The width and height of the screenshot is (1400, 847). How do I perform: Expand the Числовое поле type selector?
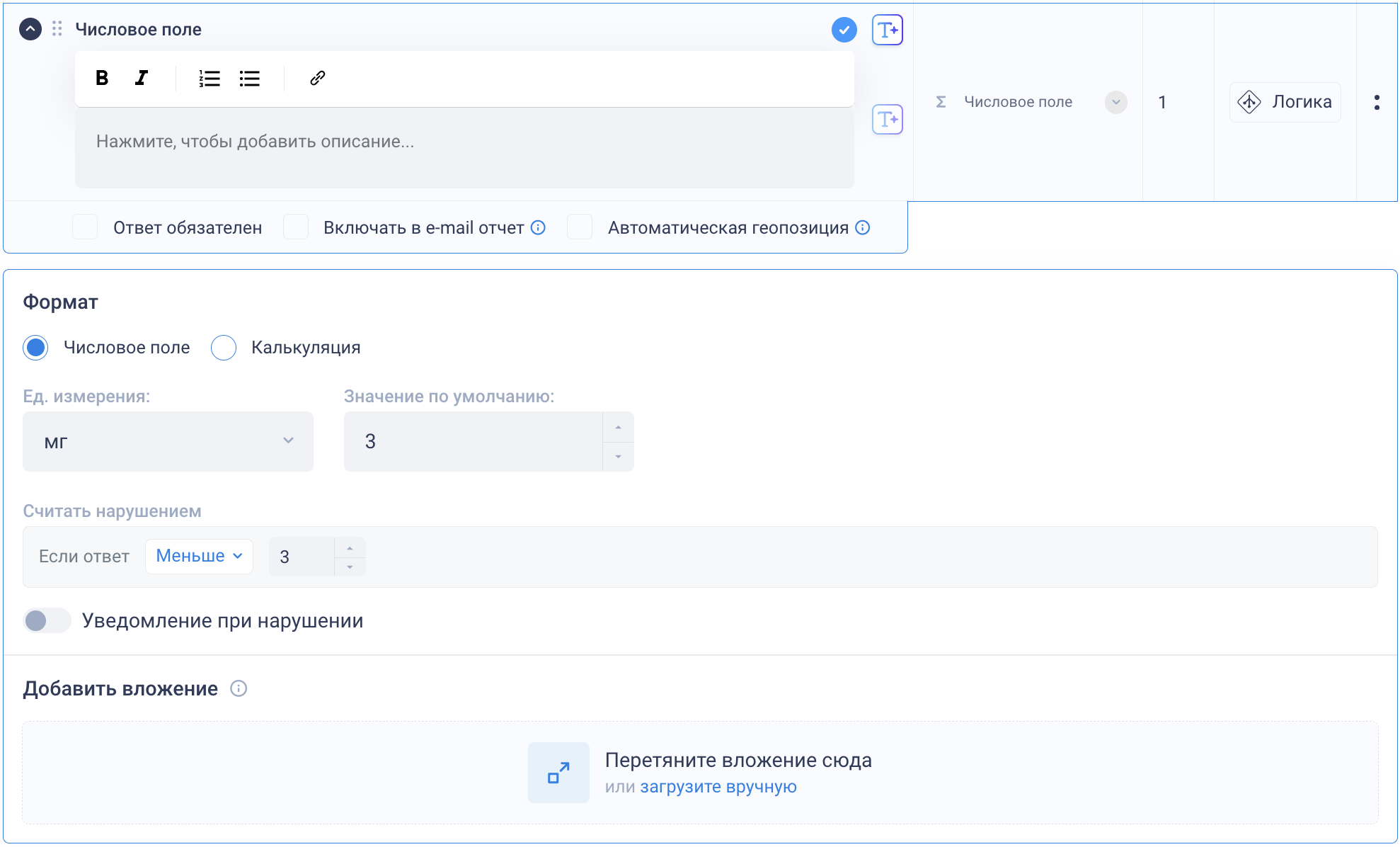[x=1115, y=102]
